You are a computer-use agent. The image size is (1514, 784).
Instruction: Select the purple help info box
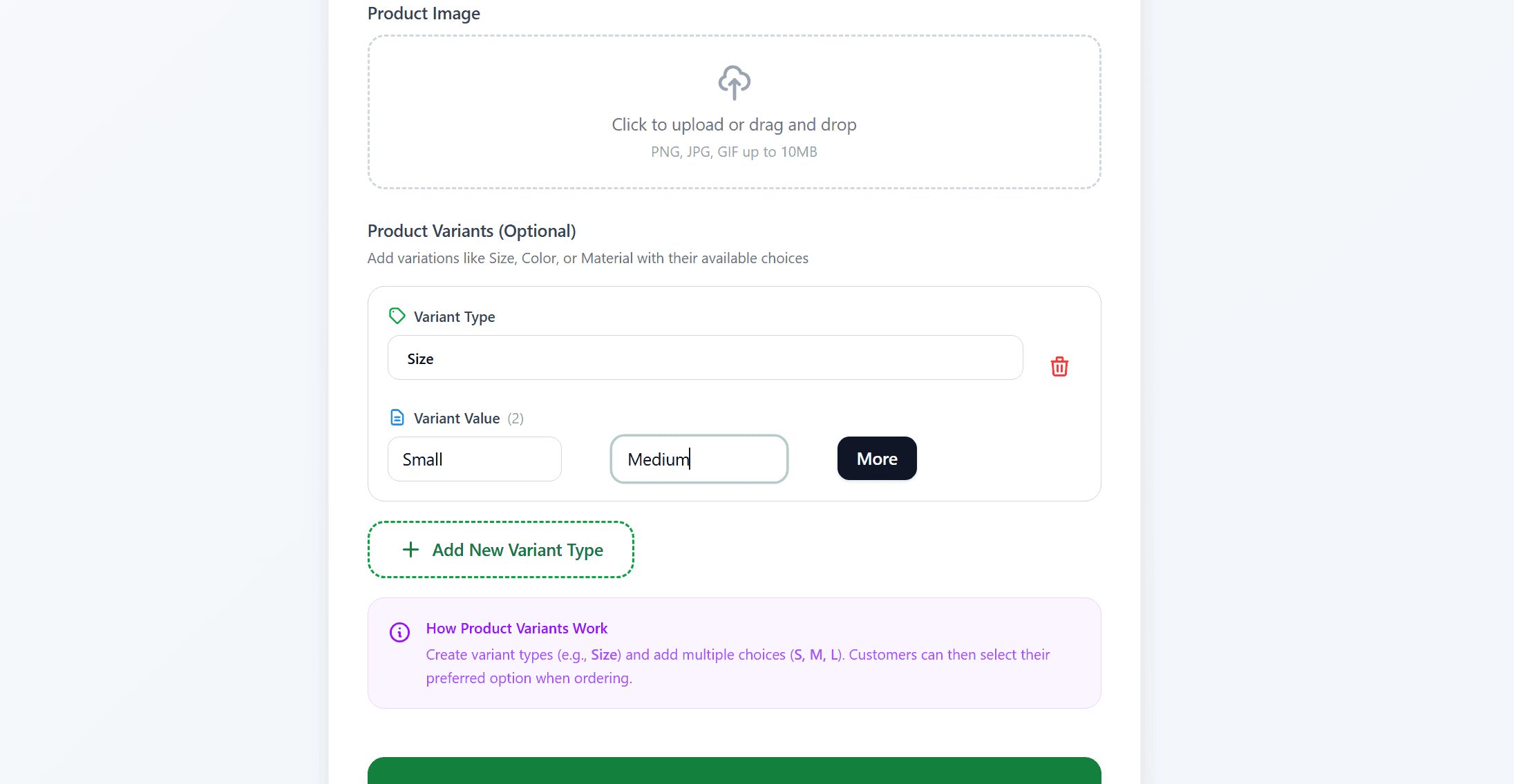[734, 653]
